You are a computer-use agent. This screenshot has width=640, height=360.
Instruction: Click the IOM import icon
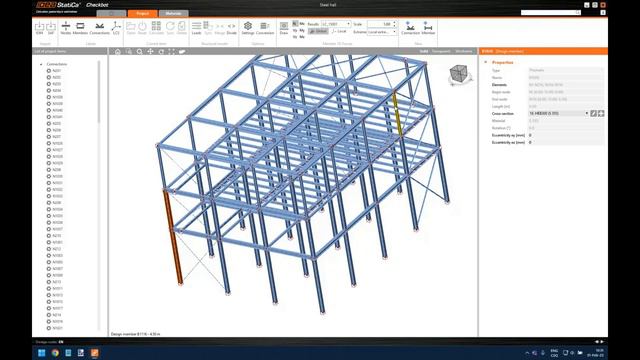pos(39,28)
